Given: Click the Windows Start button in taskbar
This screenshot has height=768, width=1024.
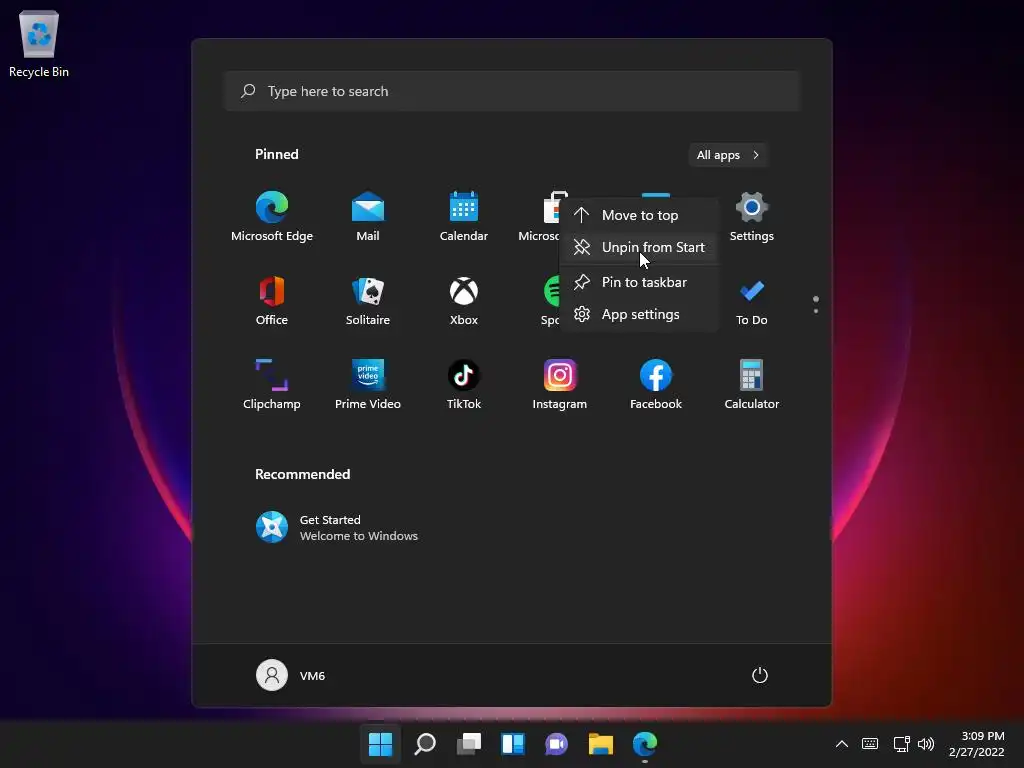Looking at the screenshot, I should pyautogui.click(x=380, y=744).
